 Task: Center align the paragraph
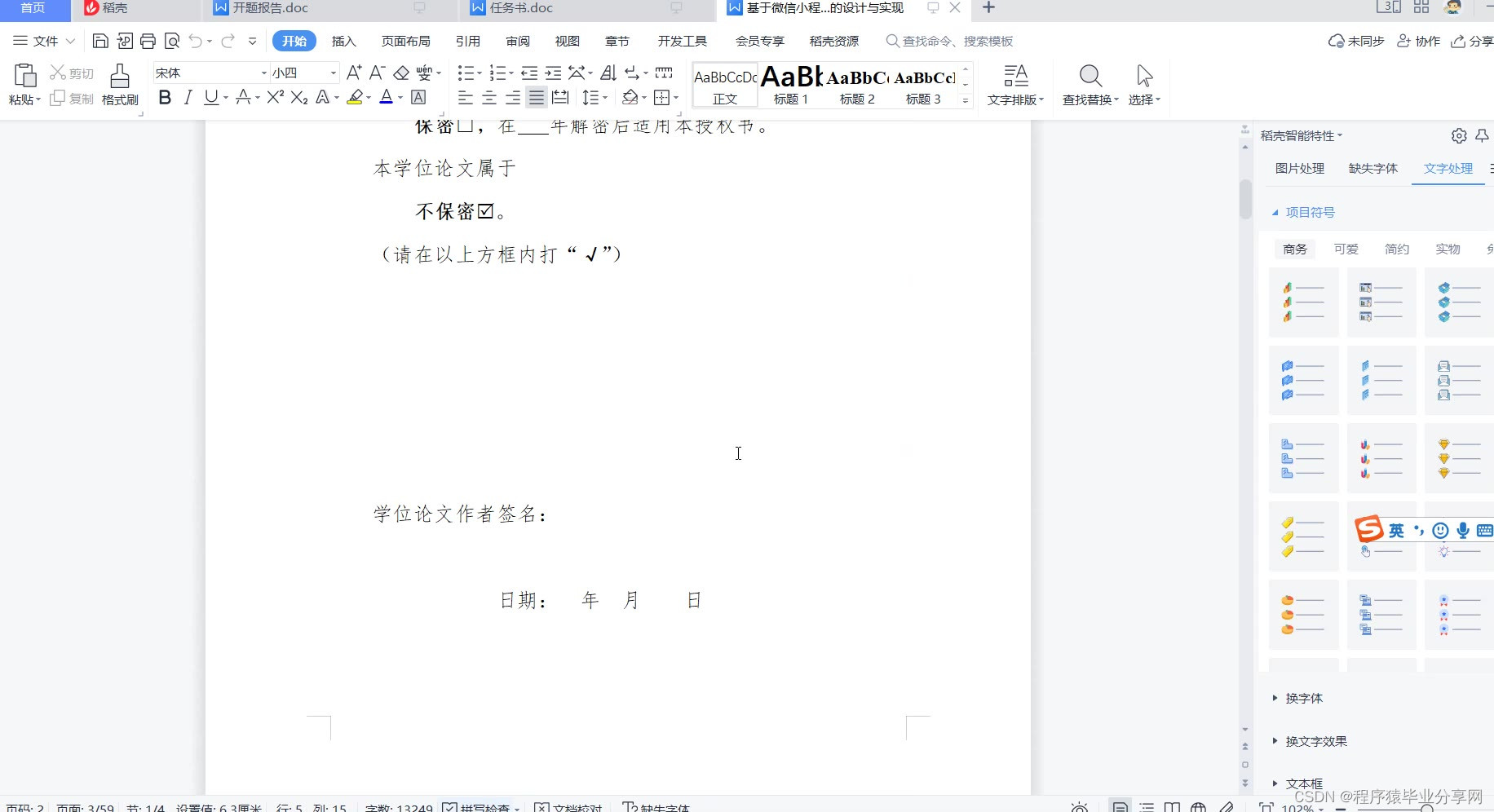[489, 98]
